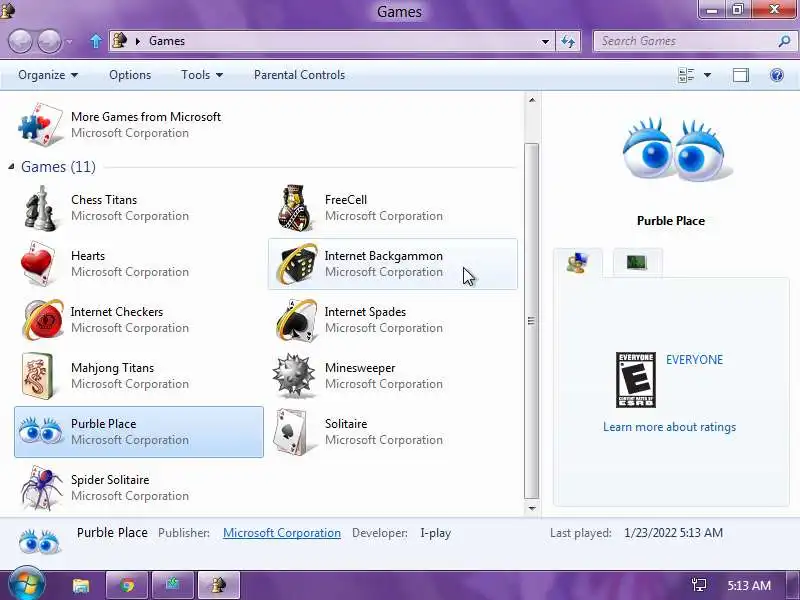Screen dimensions: 800x600
Task: Click the taskbar clock showing 5:13 AM
Action: [x=749, y=585]
